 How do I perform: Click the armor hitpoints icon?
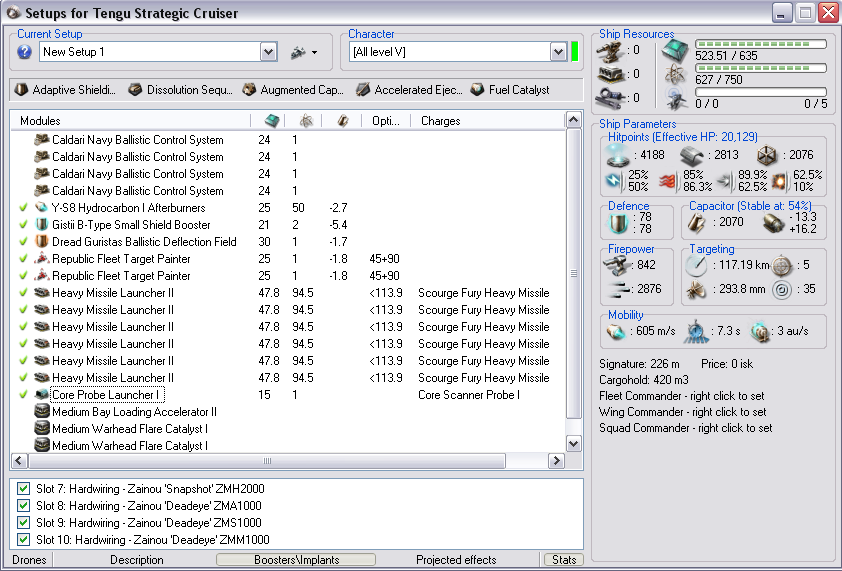pos(692,156)
